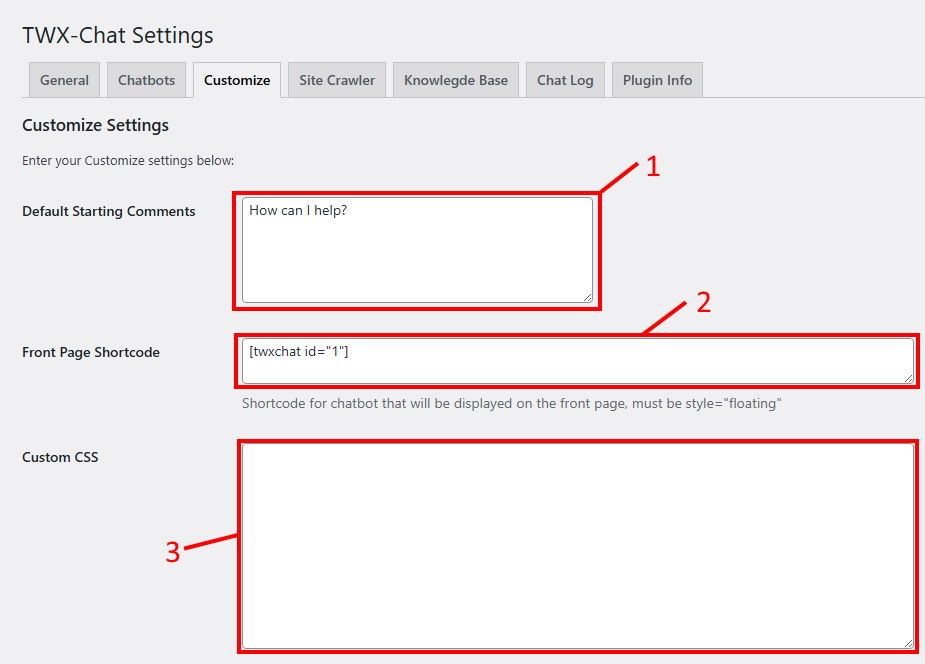This screenshot has width=925, height=664.
Task: Click the TWX-Chat Settings page title
Action: point(118,35)
